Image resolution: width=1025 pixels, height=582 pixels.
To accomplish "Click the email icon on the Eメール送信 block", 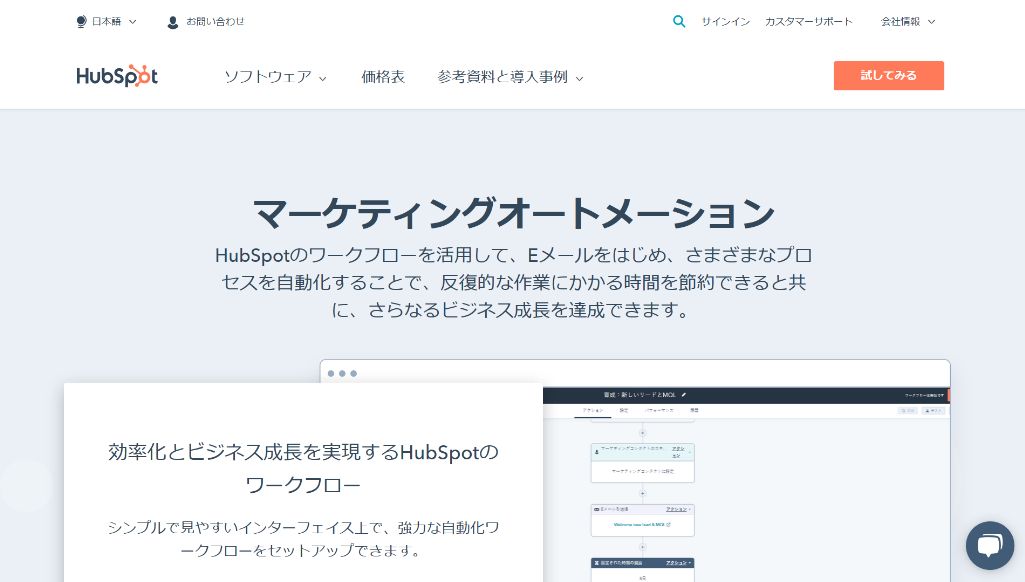I will [596, 509].
